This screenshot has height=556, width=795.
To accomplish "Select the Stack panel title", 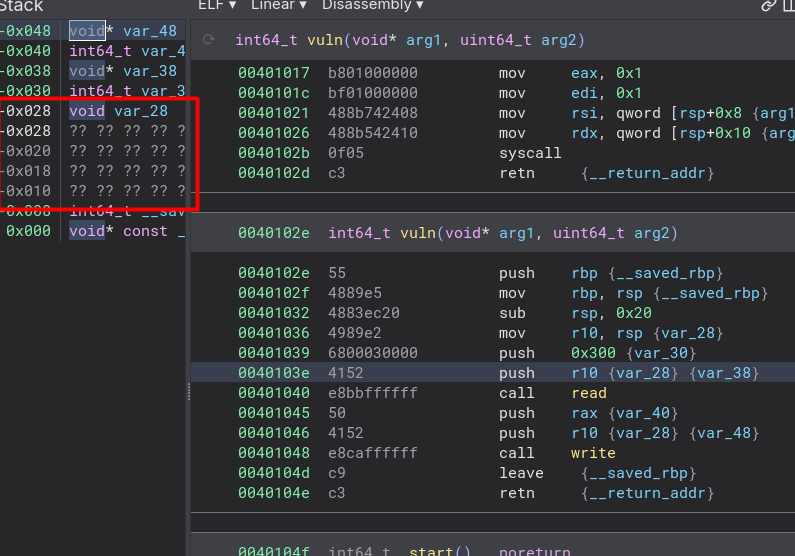I will [22, 7].
